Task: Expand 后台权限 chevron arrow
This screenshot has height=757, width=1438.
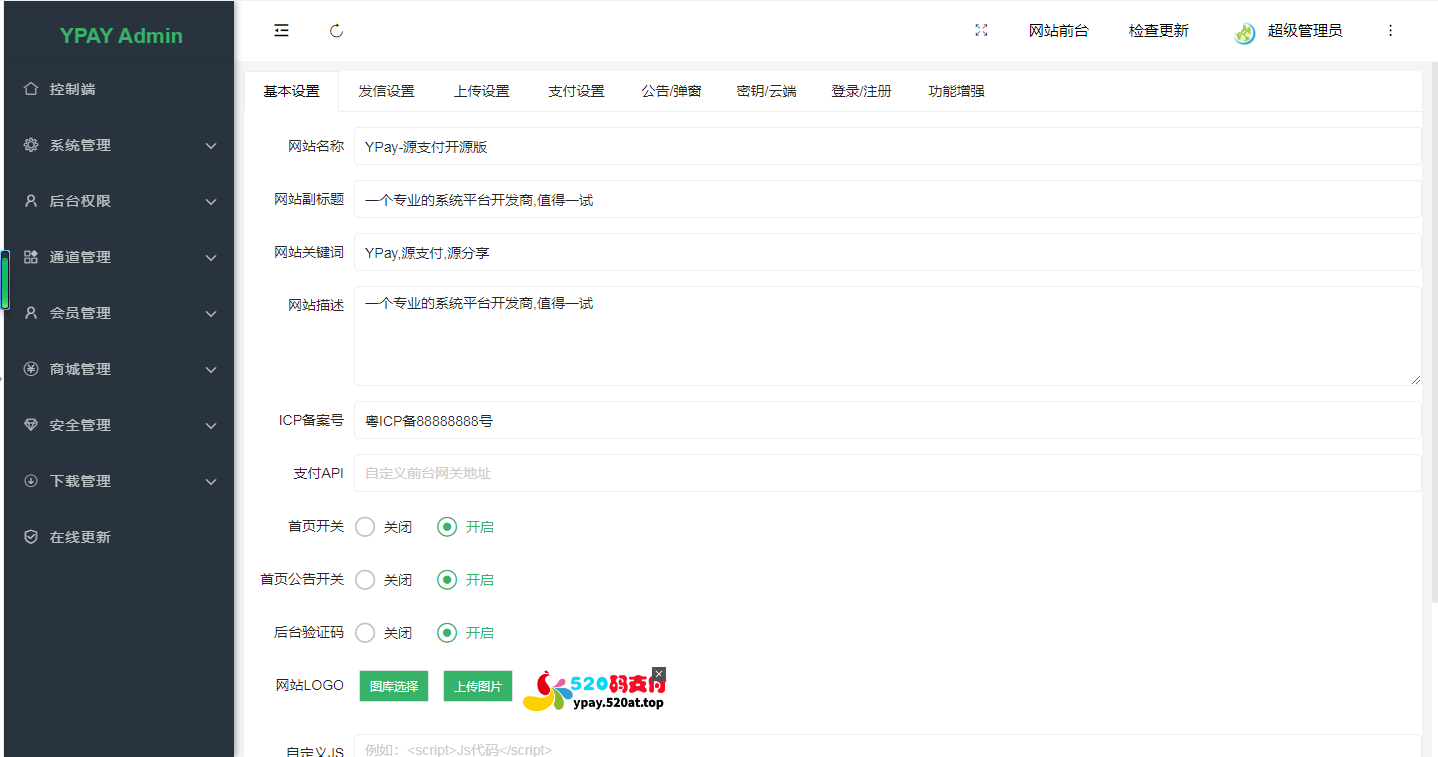Action: click(x=211, y=202)
